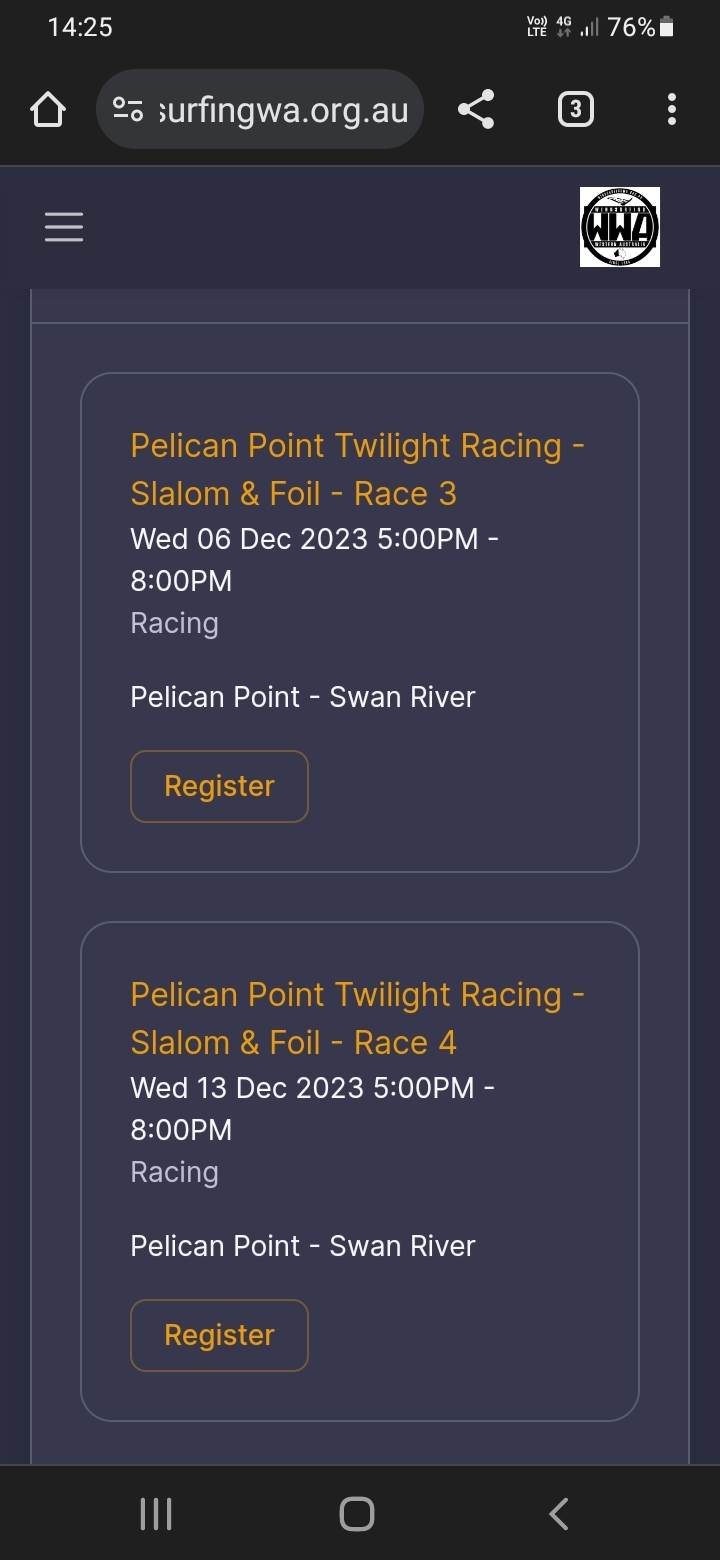Register for Twilight Racing Race 3
The width and height of the screenshot is (720, 1560).
click(219, 786)
